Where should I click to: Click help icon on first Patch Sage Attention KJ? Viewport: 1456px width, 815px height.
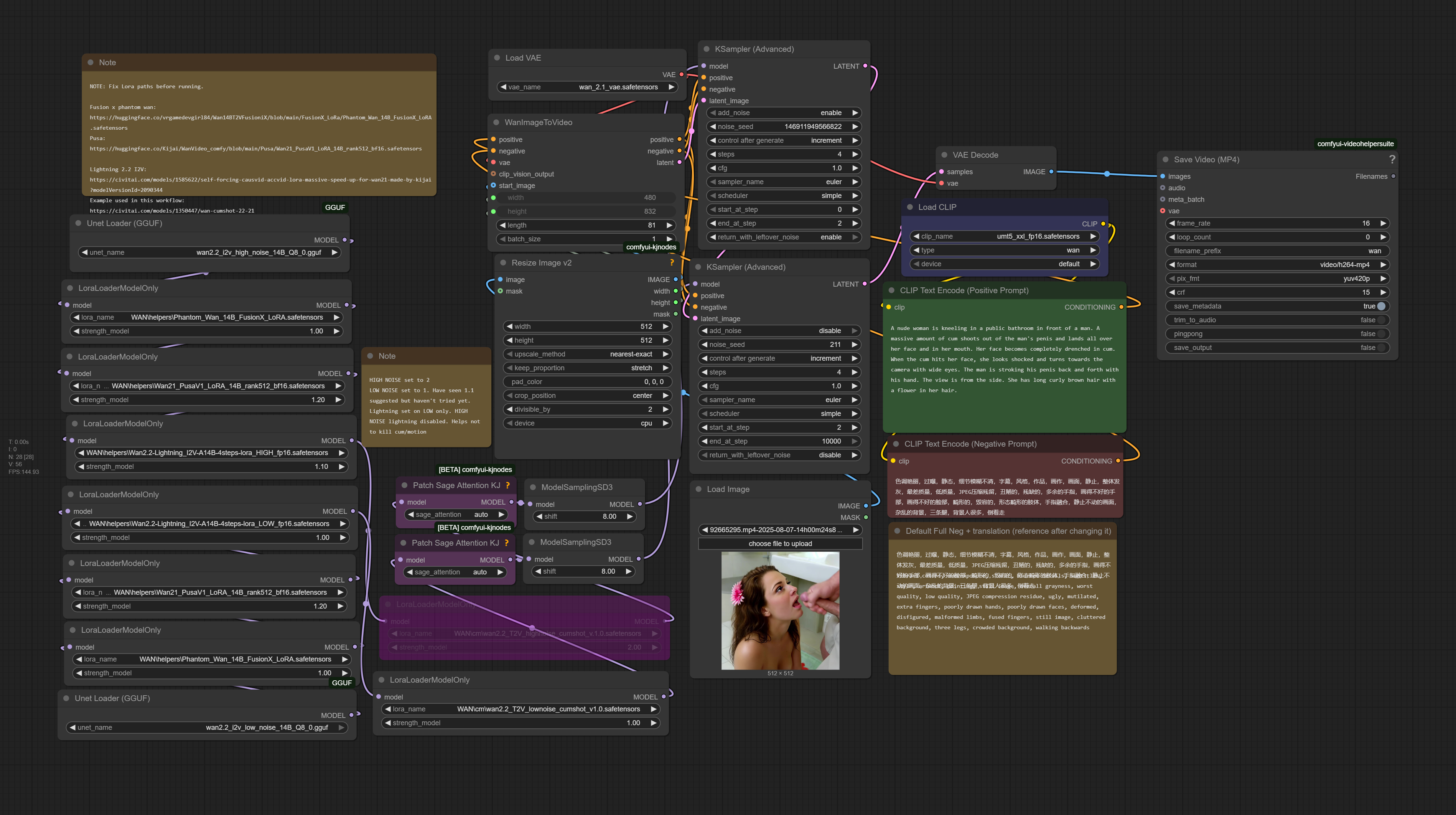(507, 485)
